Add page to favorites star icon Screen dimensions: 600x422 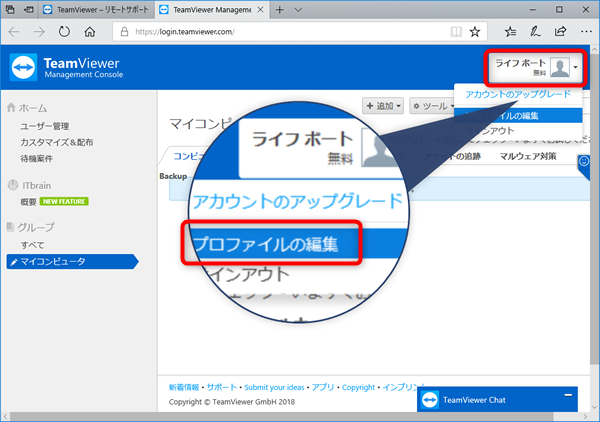[475, 32]
